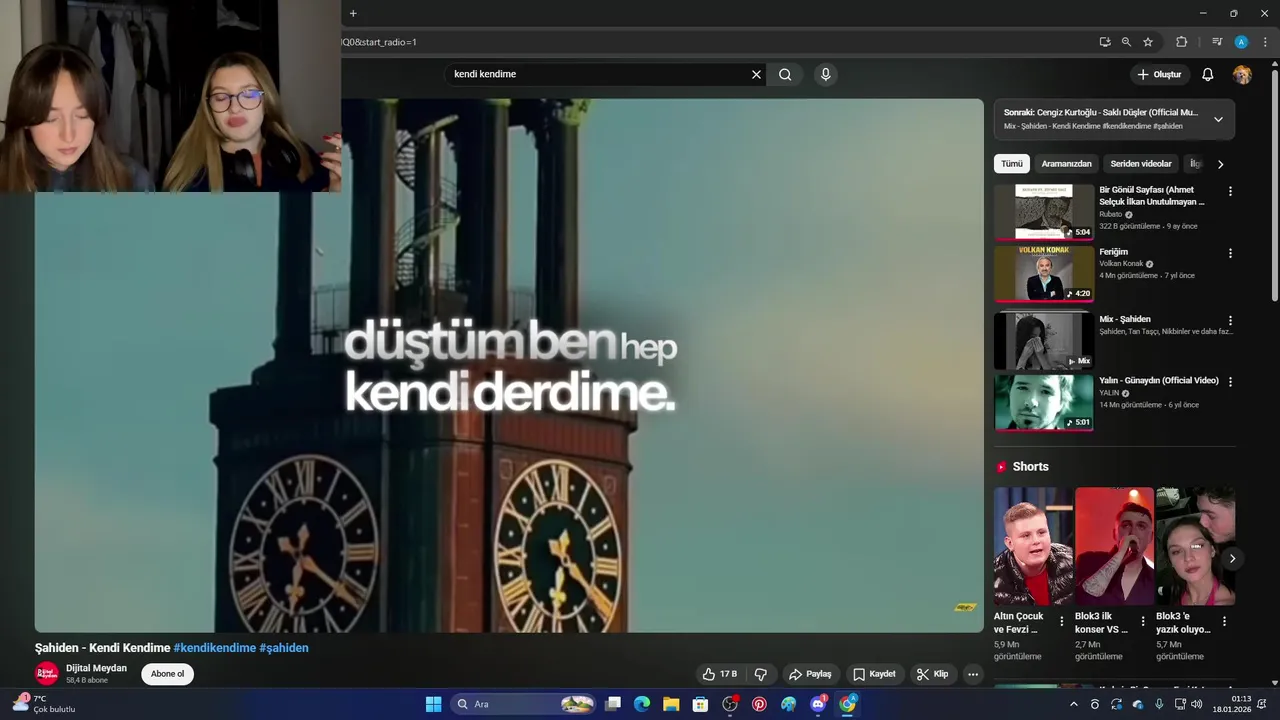Start voice search with microphone icon

(x=825, y=74)
